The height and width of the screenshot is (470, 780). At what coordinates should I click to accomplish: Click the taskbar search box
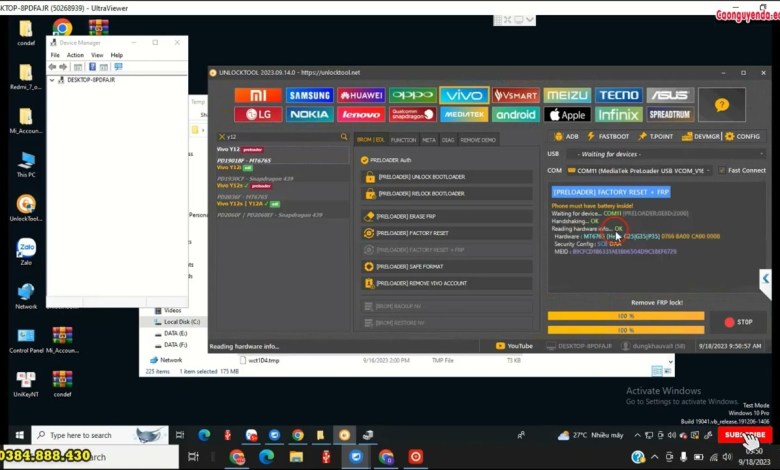[x=99, y=435]
